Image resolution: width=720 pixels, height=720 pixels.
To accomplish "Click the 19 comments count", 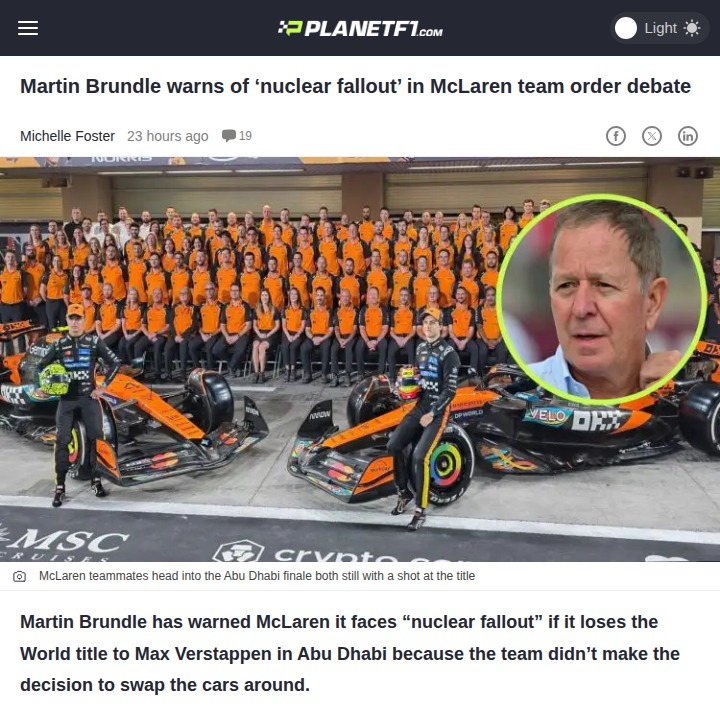I will point(245,135).
